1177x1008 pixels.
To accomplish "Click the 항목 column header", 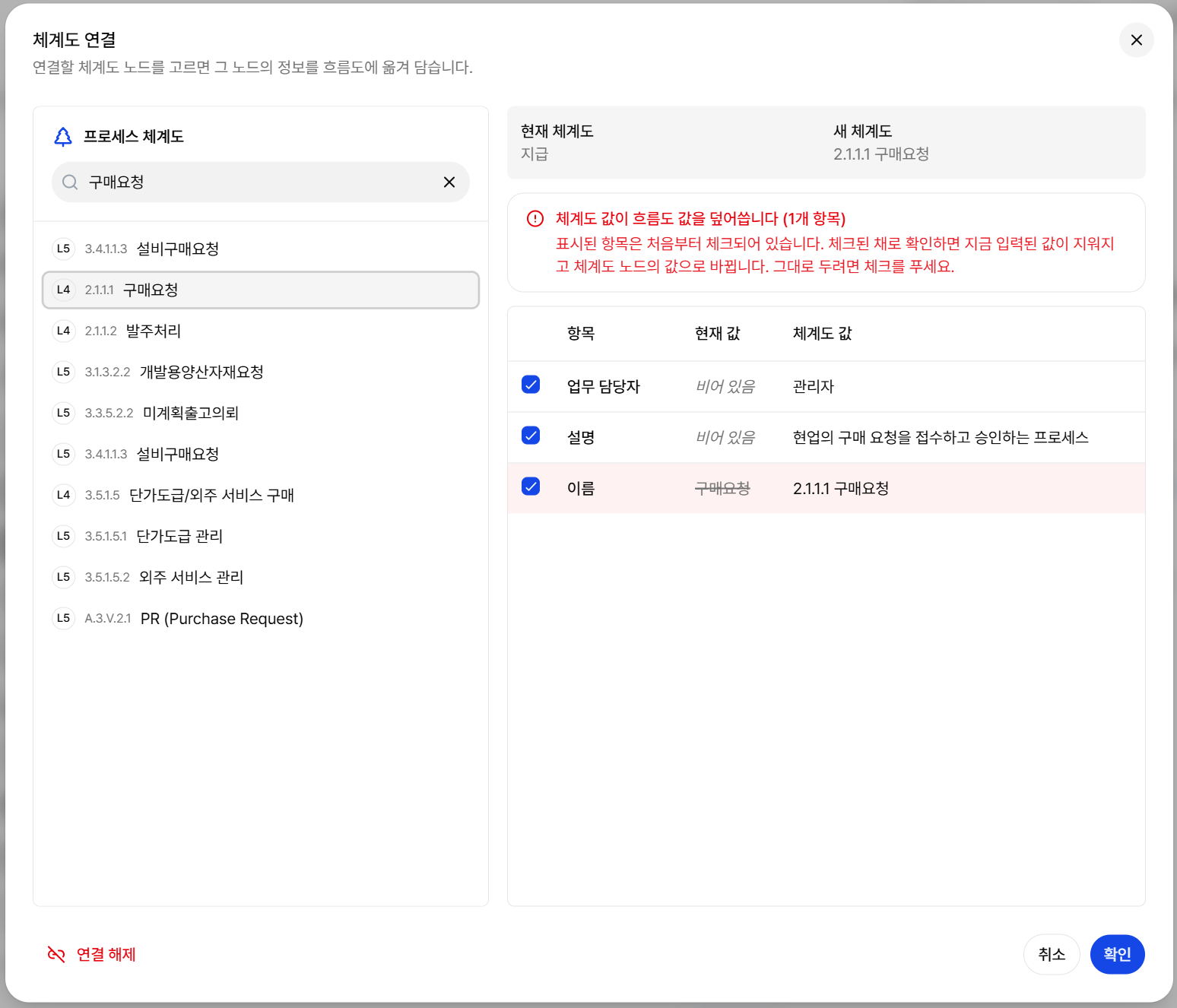I will 581,333.
